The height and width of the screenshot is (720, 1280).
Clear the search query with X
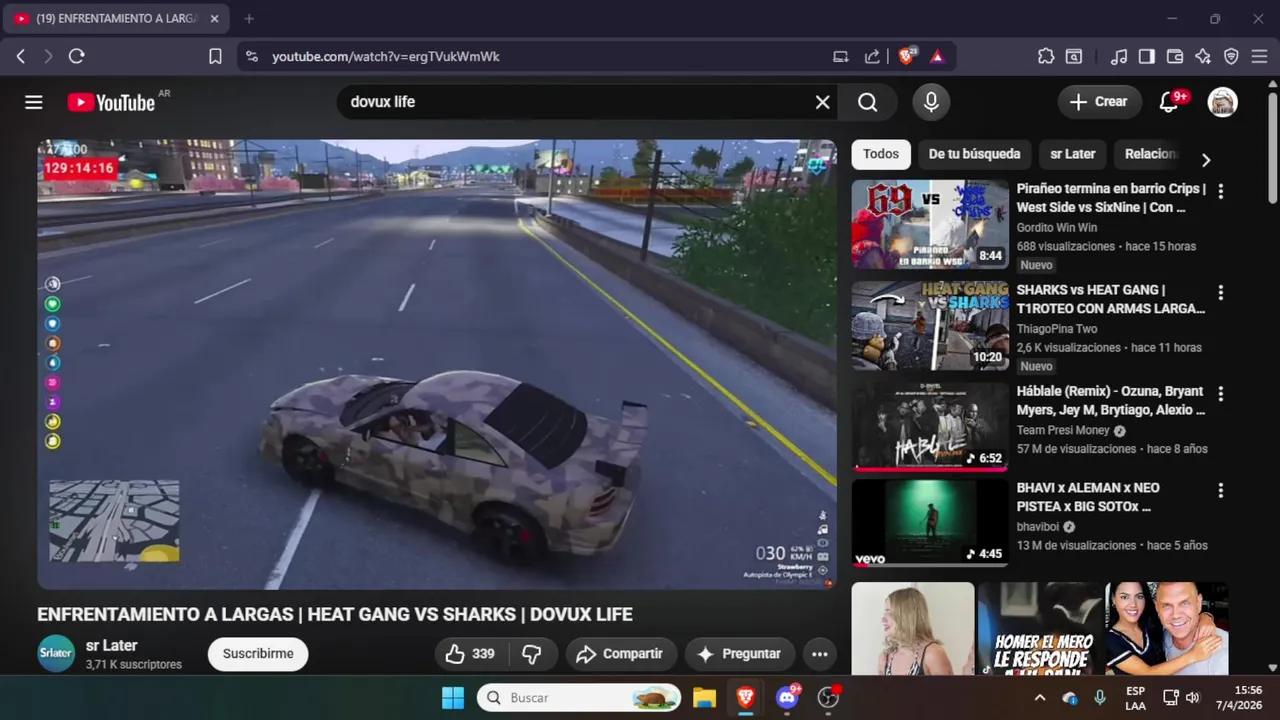coord(822,102)
